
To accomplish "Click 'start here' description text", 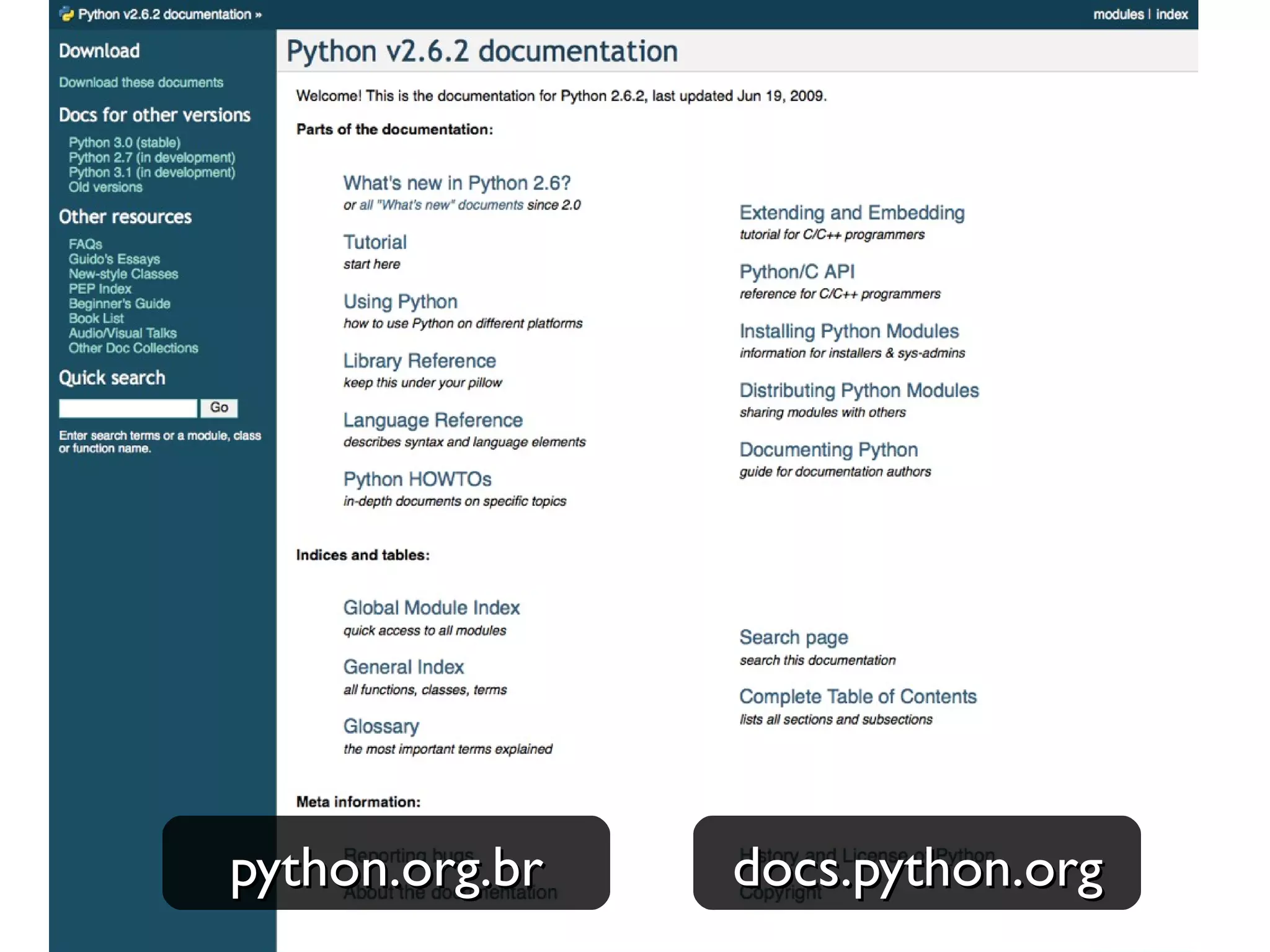I will tap(372, 265).
